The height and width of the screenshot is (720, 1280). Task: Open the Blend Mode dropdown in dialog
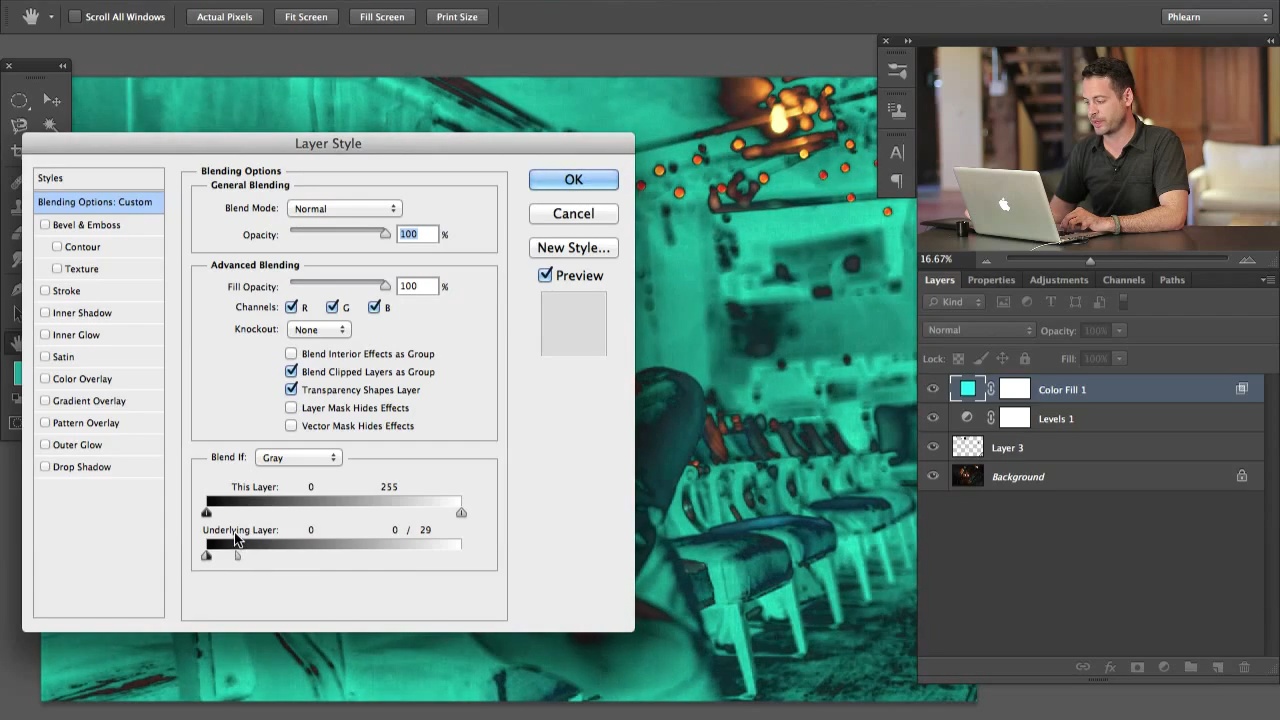[x=344, y=209]
